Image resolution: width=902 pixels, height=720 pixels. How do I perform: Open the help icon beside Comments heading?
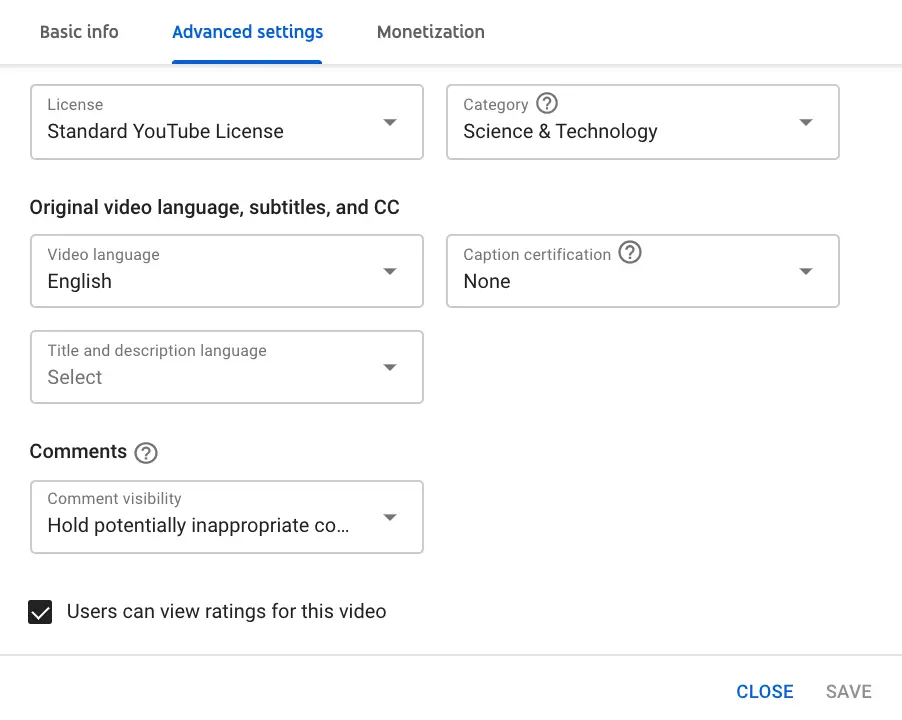click(x=146, y=453)
